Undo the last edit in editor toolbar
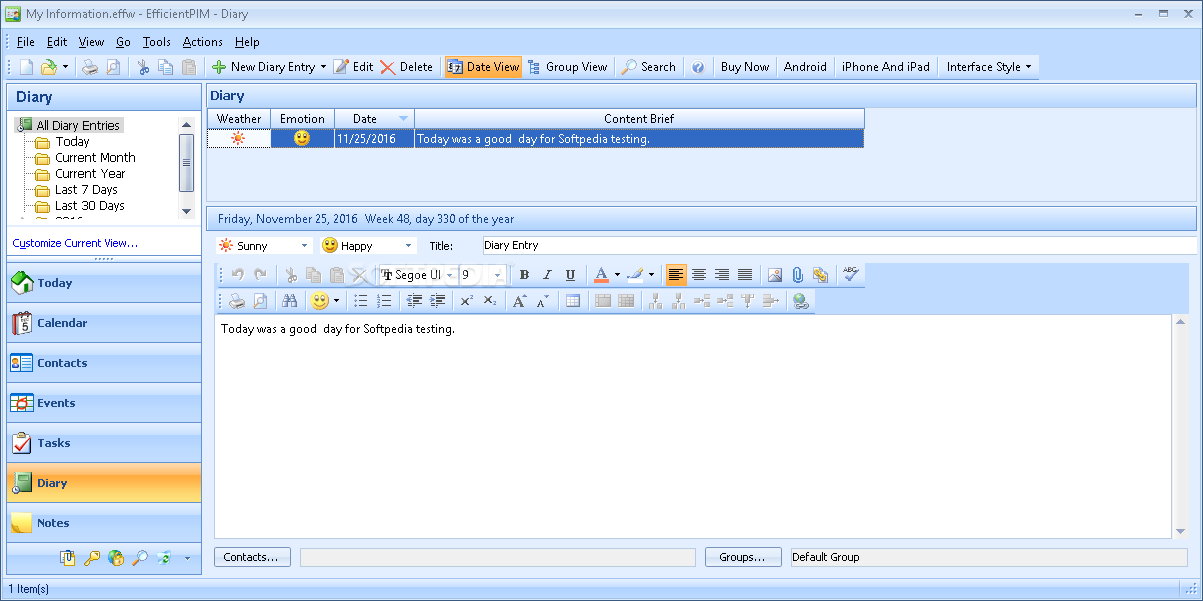This screenshot has width=1203, height=601. (x=238, y=275)
